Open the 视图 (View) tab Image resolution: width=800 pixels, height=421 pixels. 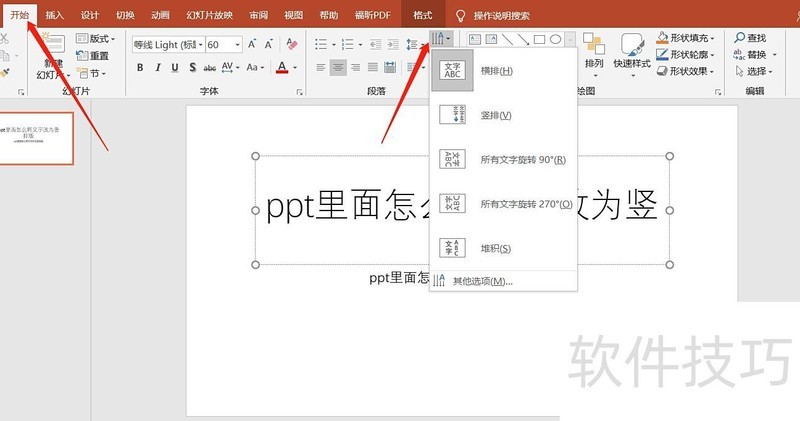click(293, 15)
